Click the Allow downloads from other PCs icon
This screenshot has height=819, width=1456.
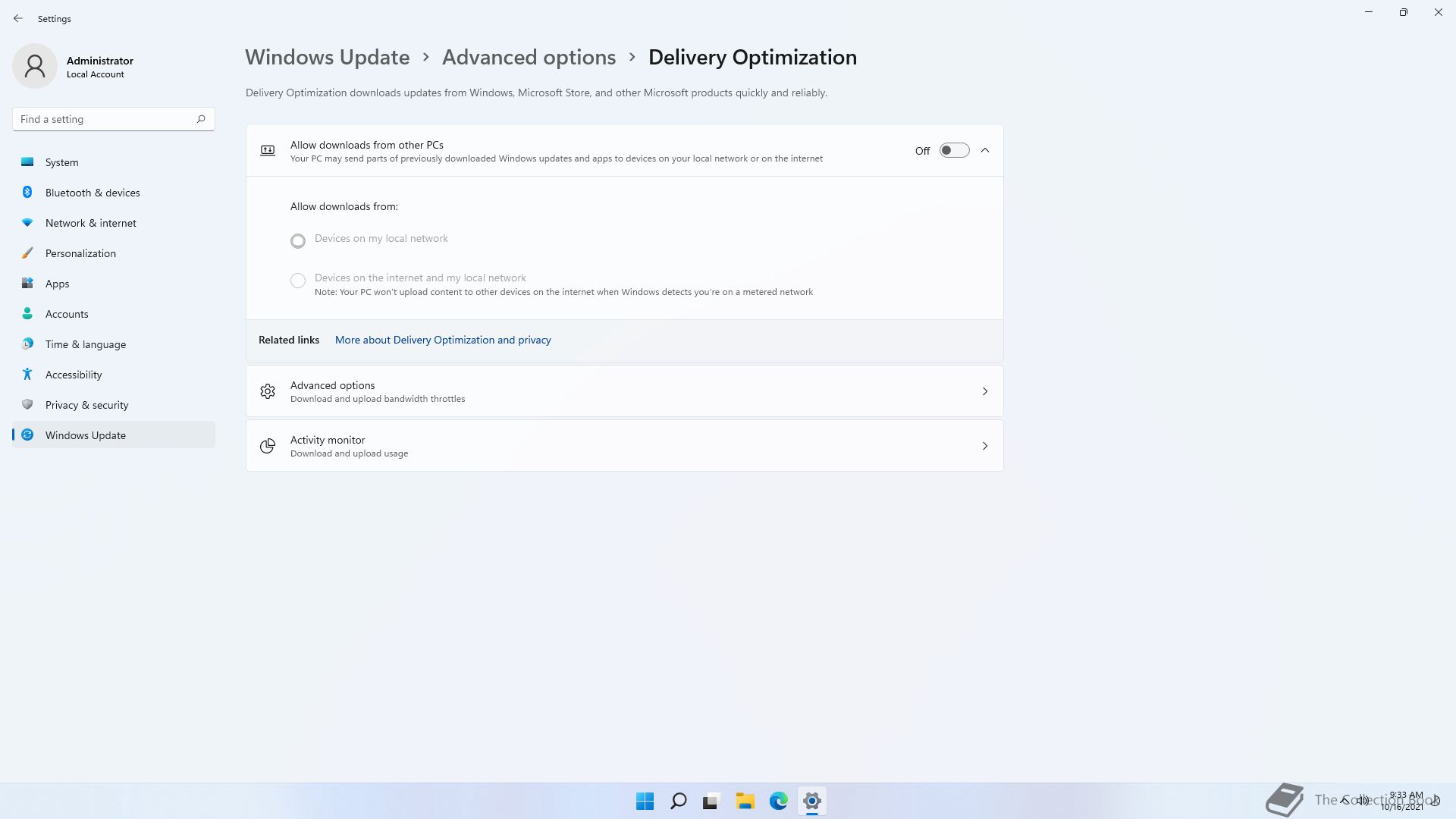tap(268, 150)
